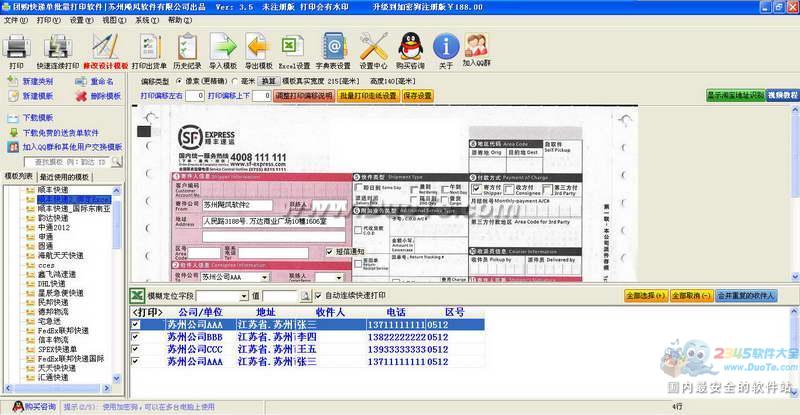Open 帮助 menu
The width and height of the screenshot is (800, 415).
click(180, 20)
